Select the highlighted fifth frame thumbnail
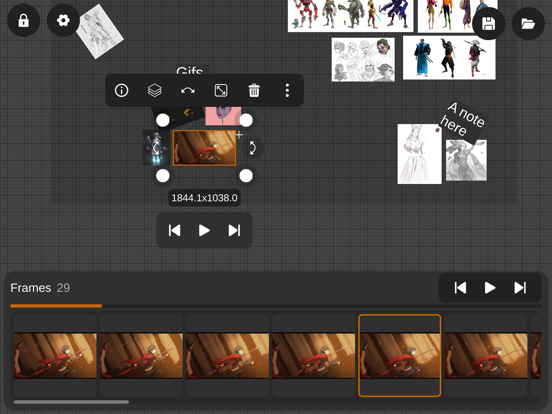Image resolution: width=552 pixels, height=414 pixels. (400, 356)
